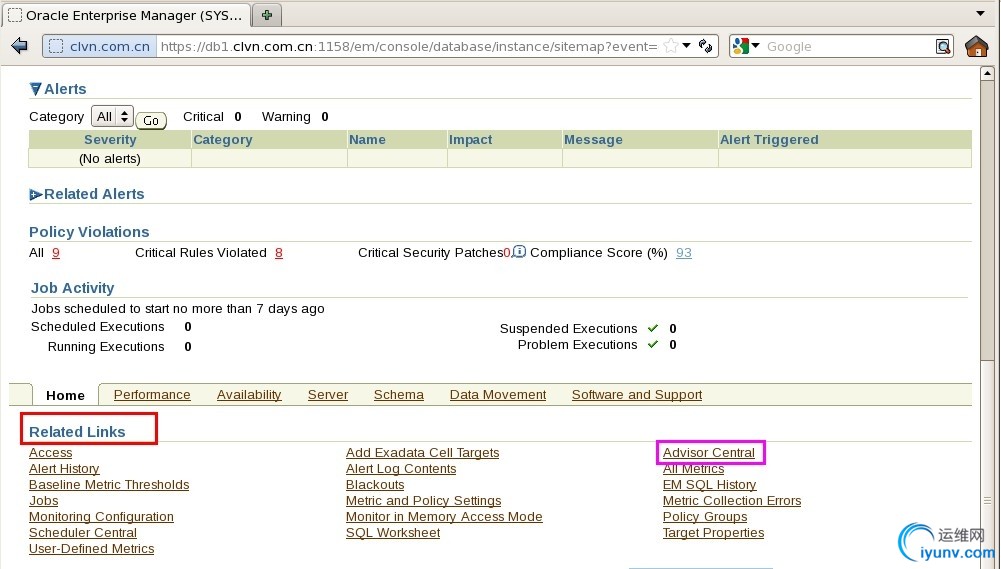Open Monitoring Configuration link
1001x569 pixels.
coord(101,517)
